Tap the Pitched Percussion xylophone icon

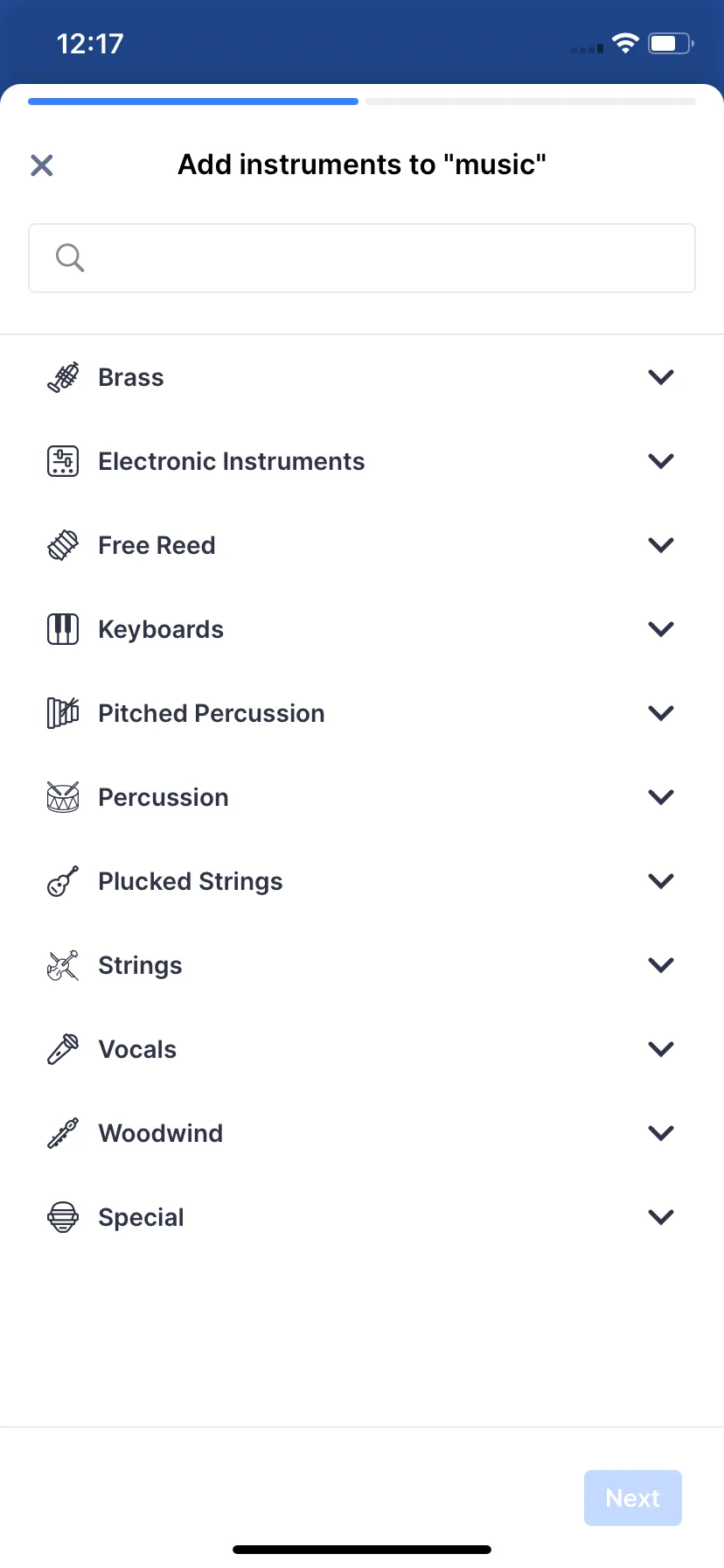tap(63, 713)
